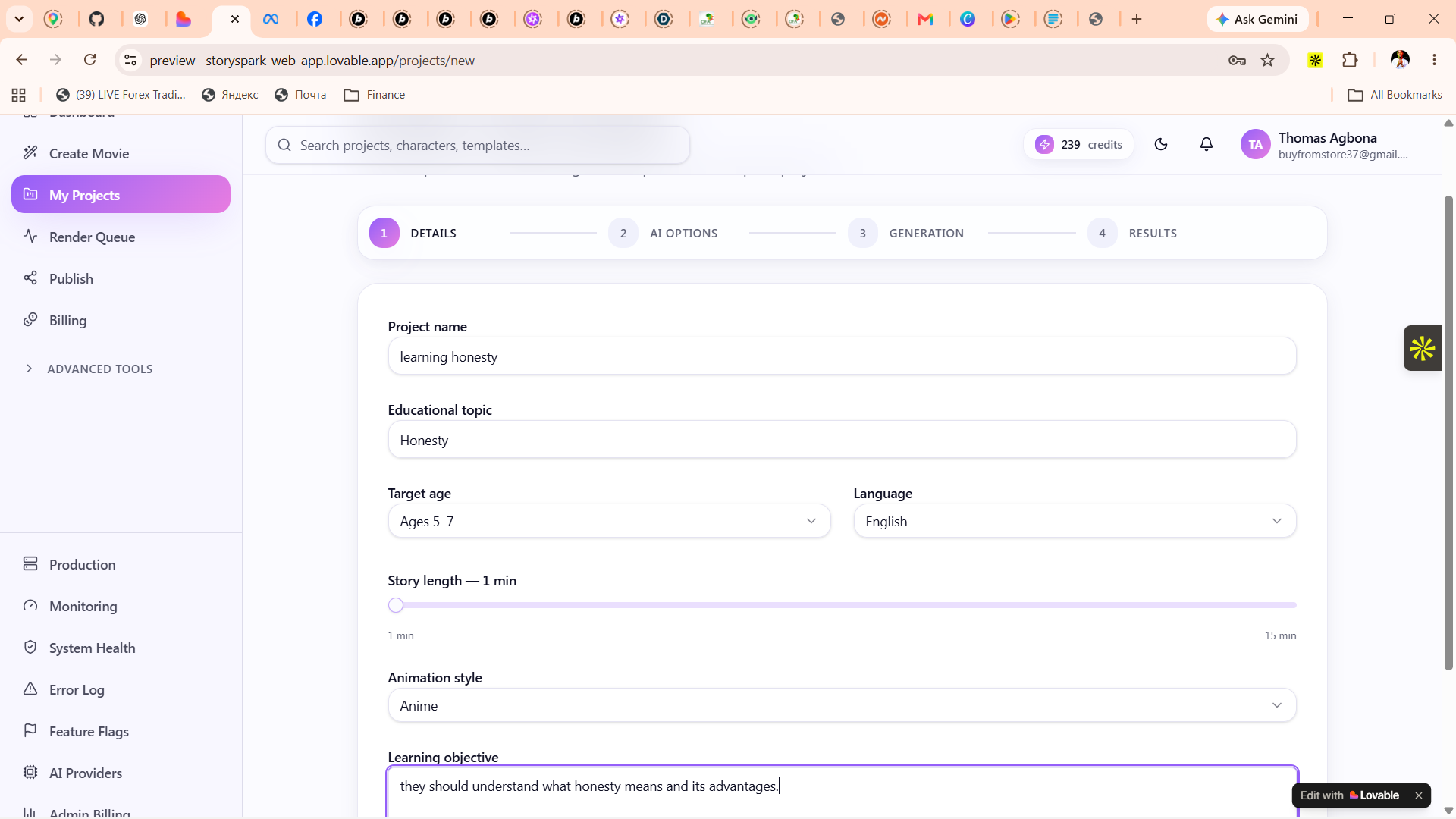Image resolution: width=1456 pixels, height=819 pixels.
Task: Open the Publish share icon
Action: click(30, 278)
